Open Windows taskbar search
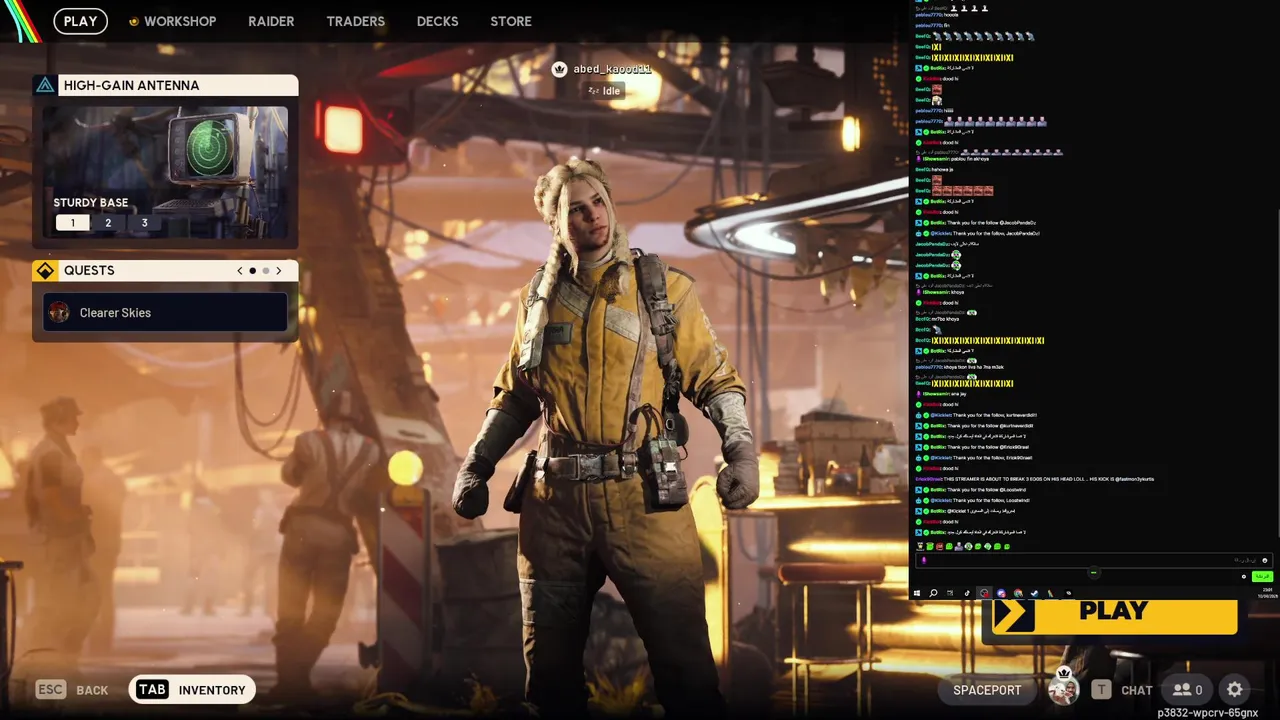The width and height of the screenshot is (1280, 720). click(933, 593)
